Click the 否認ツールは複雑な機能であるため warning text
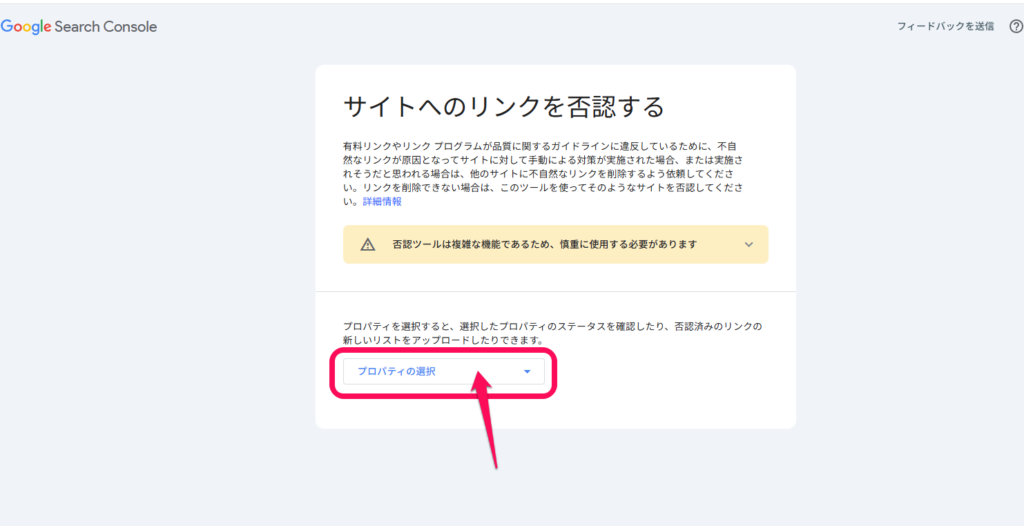Viewport: 1024px width, 526px height. 544,244
